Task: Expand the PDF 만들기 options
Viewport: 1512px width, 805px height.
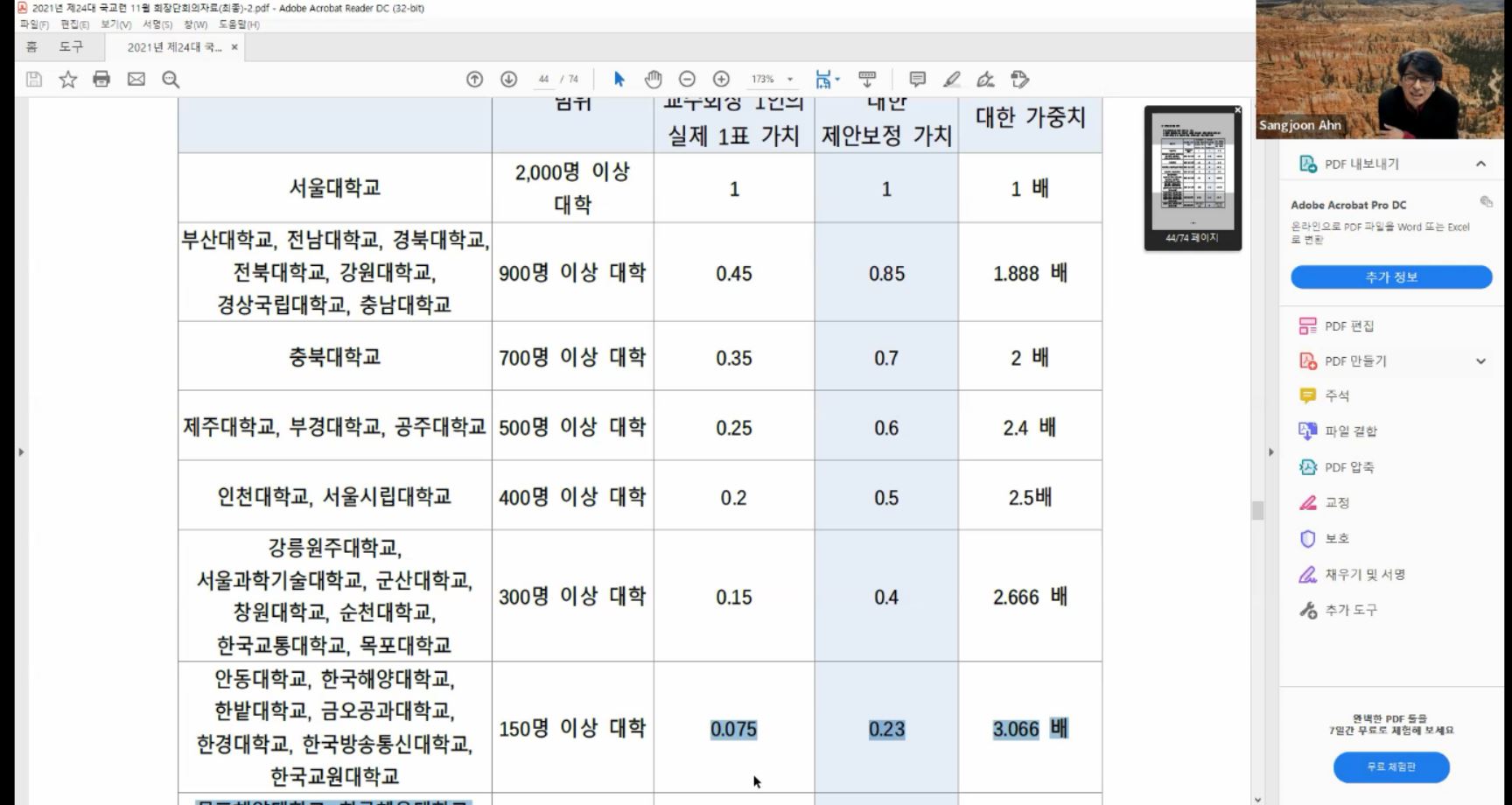Action: (1480, 360)
